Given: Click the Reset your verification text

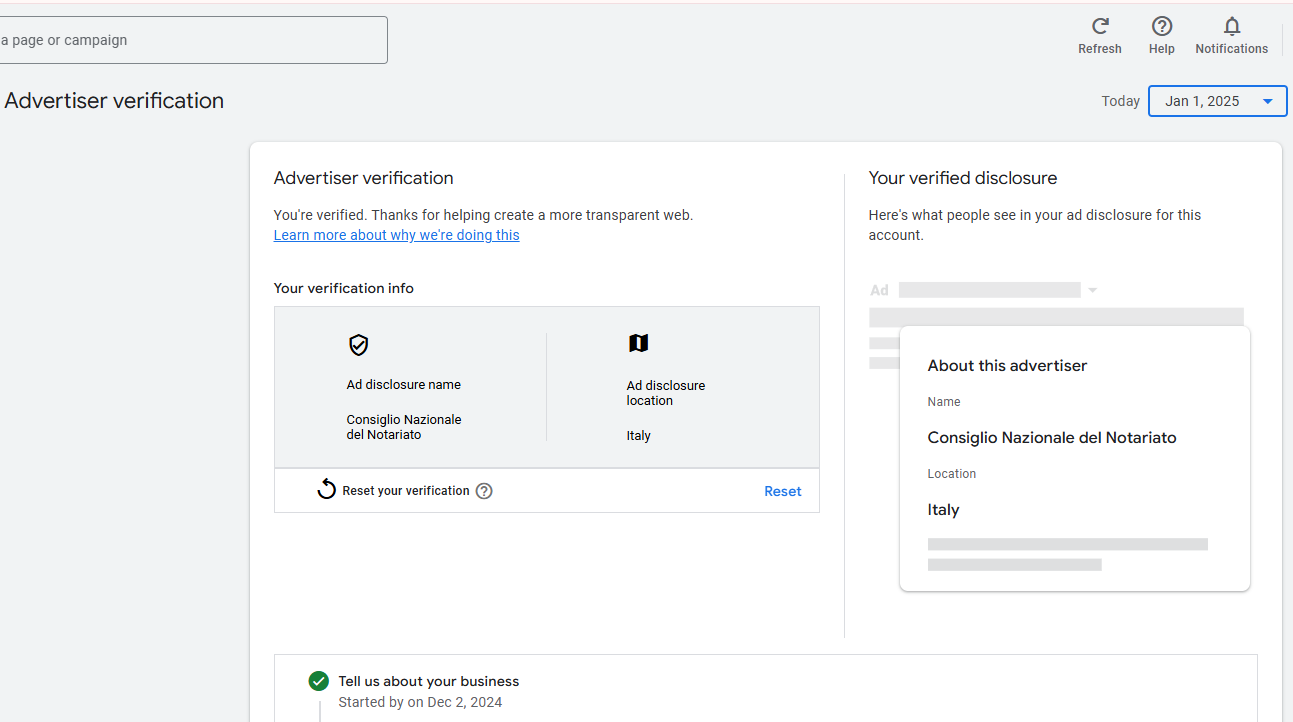Looking at the screenshot, I should tap(406, 491).
